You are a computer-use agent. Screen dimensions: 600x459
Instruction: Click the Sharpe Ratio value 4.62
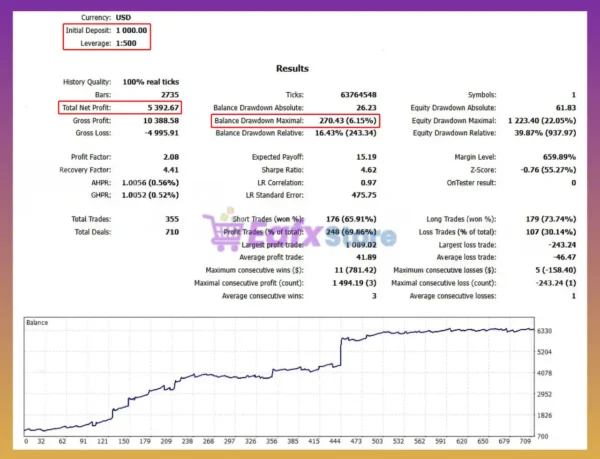[368, 170]
